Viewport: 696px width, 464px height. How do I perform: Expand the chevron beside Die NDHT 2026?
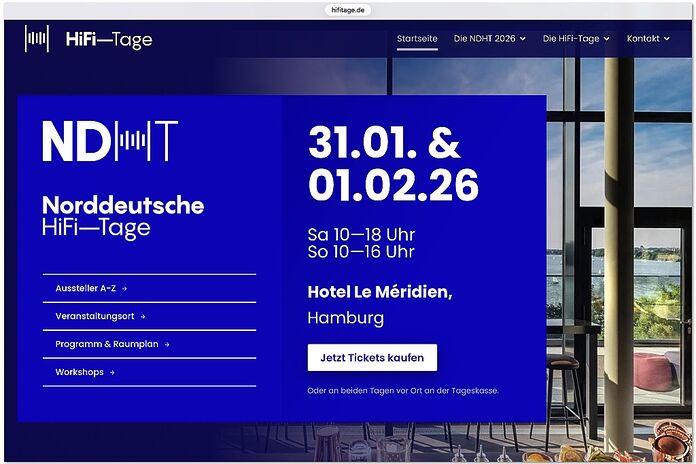click(522, 39)
